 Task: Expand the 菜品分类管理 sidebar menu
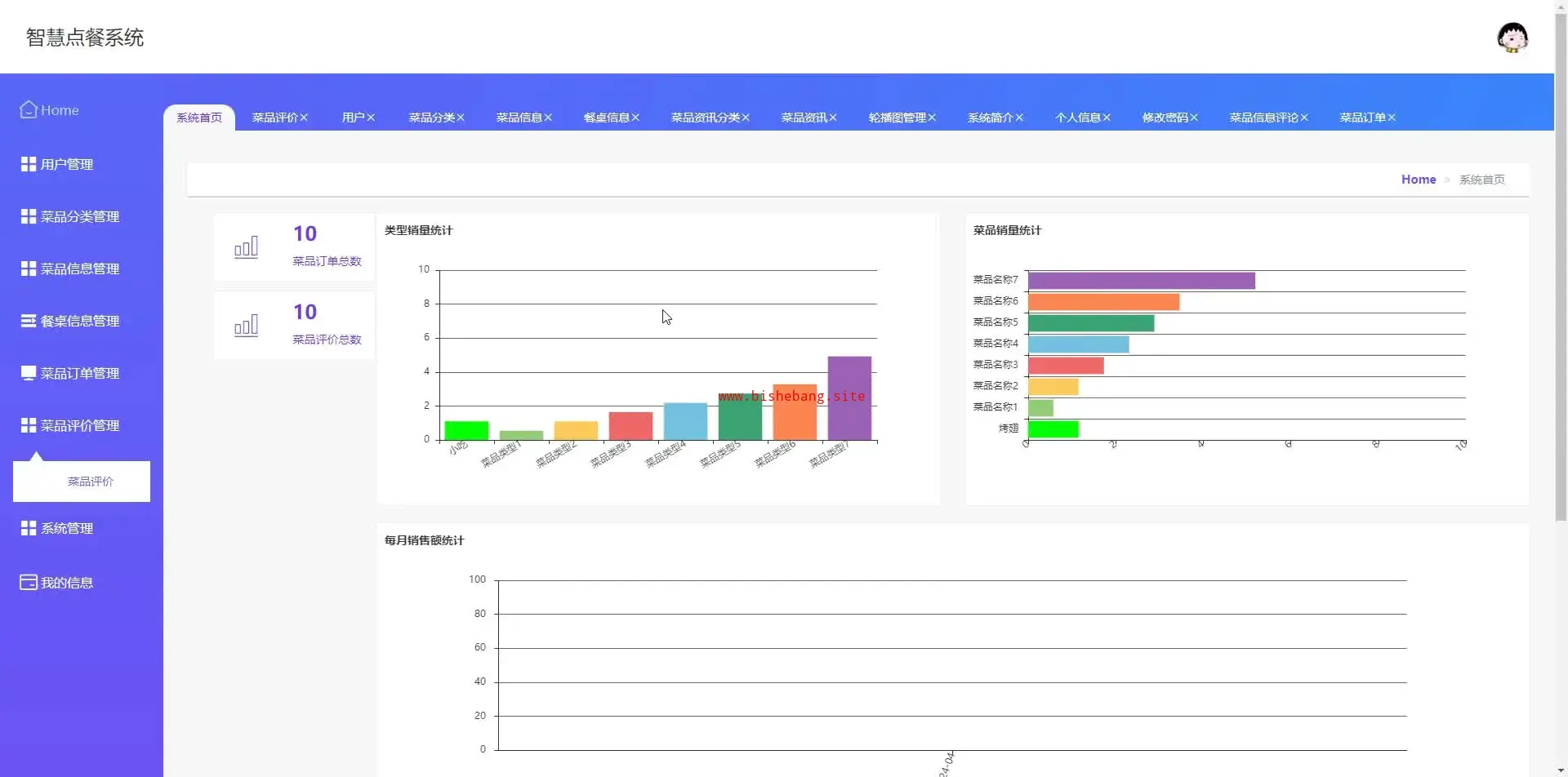click(x=82, y=216)
